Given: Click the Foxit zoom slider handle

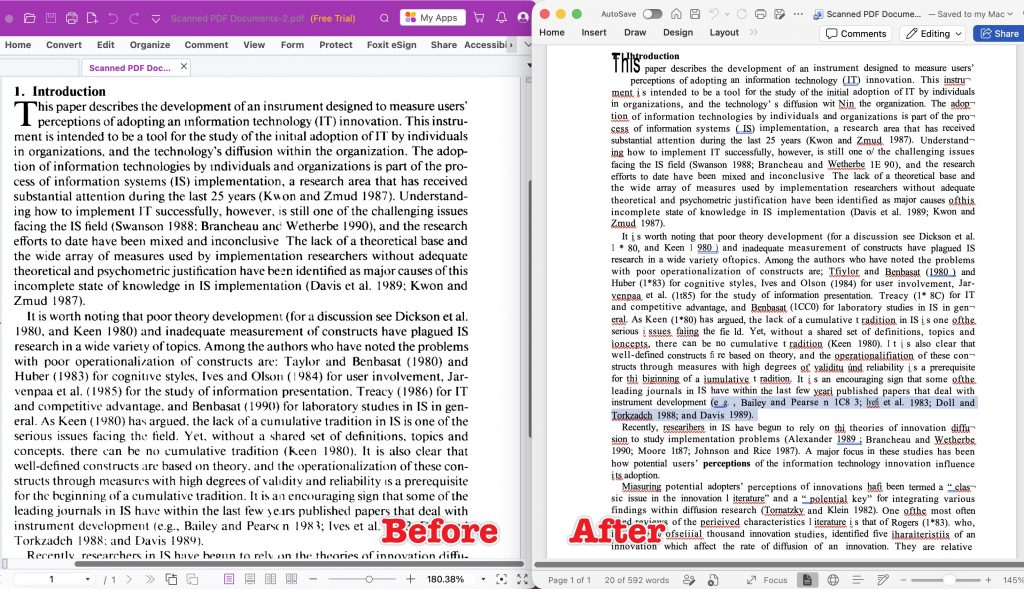Looking at the screenshot, I should 369,579.
